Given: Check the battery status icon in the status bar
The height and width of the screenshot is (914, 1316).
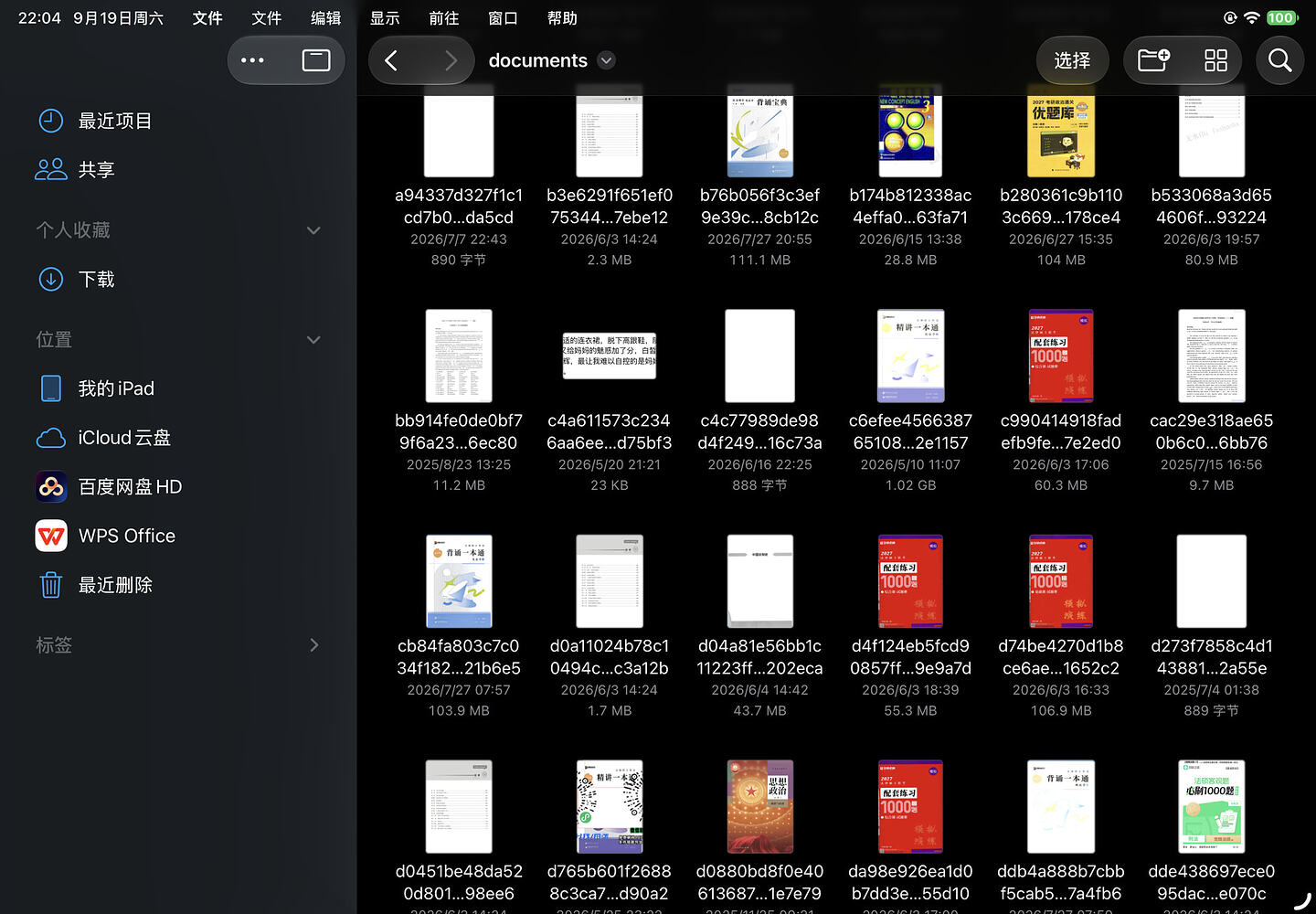Looking at the screenshot, I should click(x=1281, y=18).
